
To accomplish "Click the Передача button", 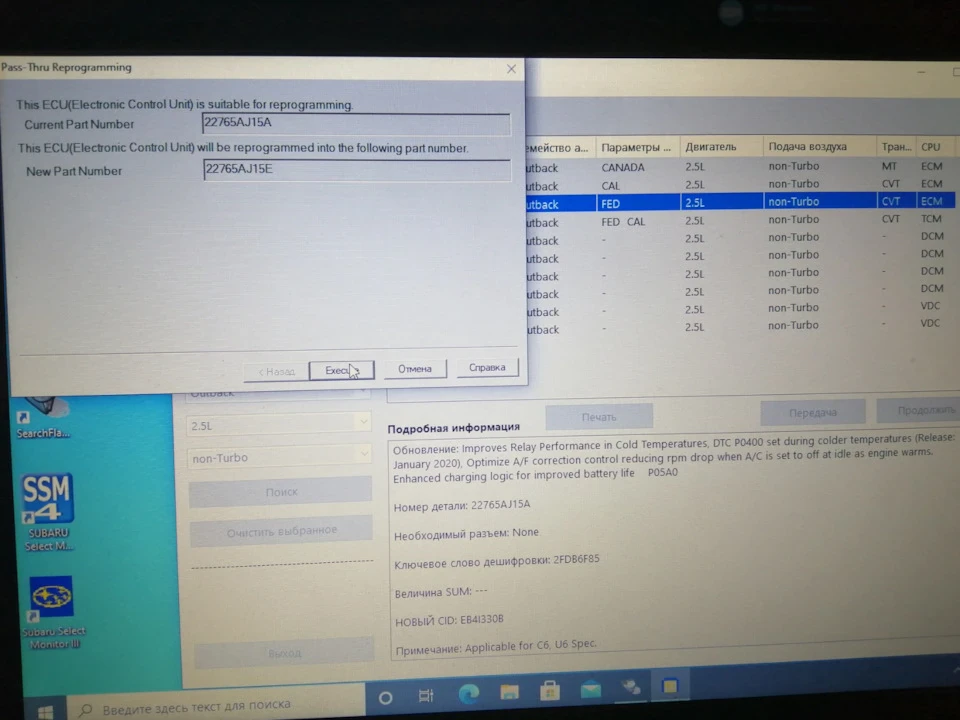I will point(812,413).
